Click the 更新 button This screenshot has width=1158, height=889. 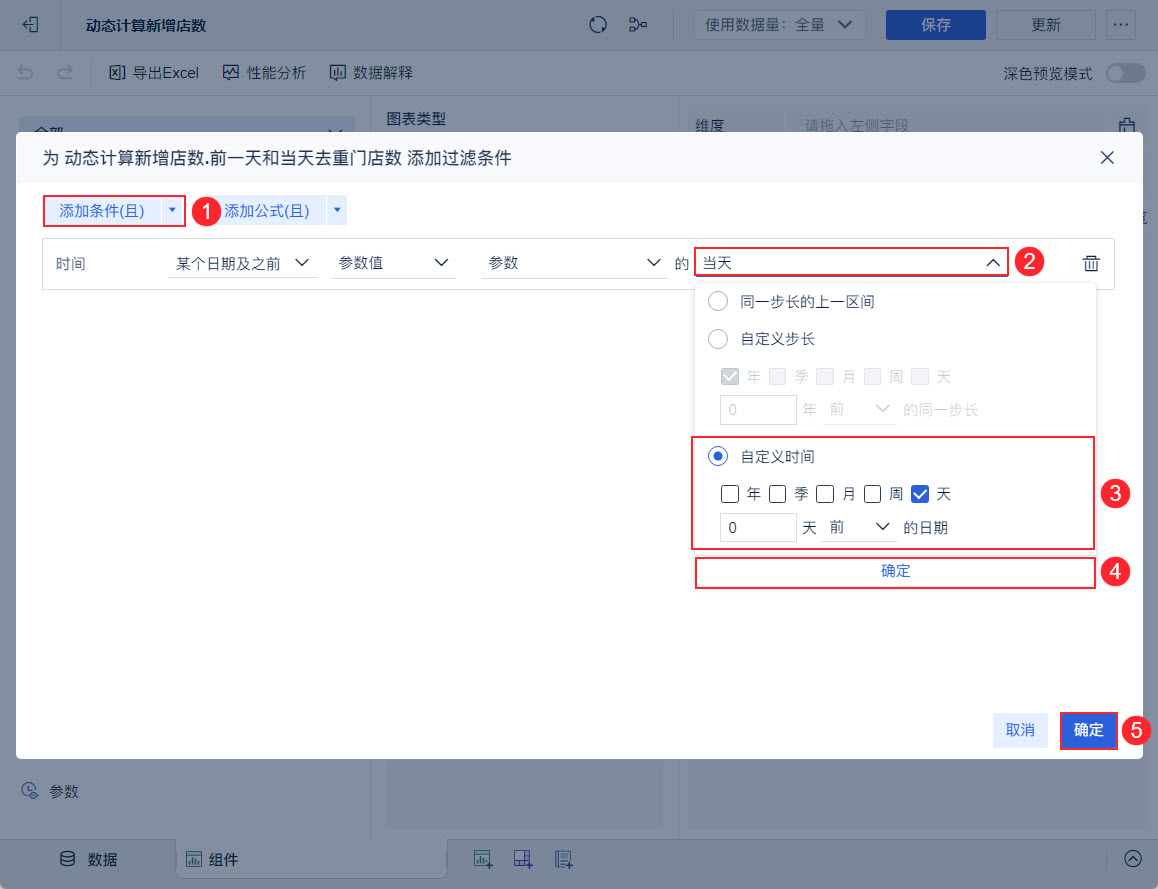1045,25
